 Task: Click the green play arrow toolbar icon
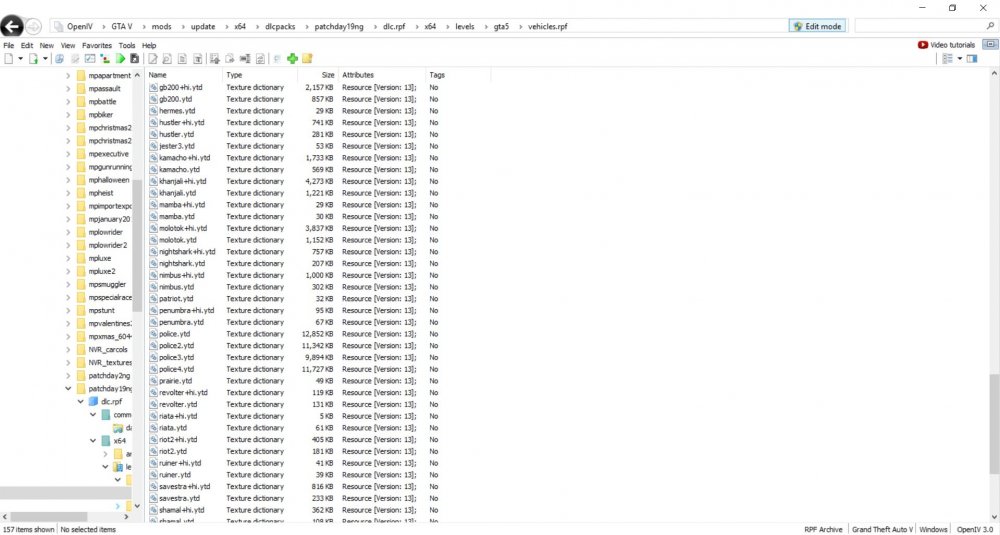pyautogui.click(x=120, y=59)
